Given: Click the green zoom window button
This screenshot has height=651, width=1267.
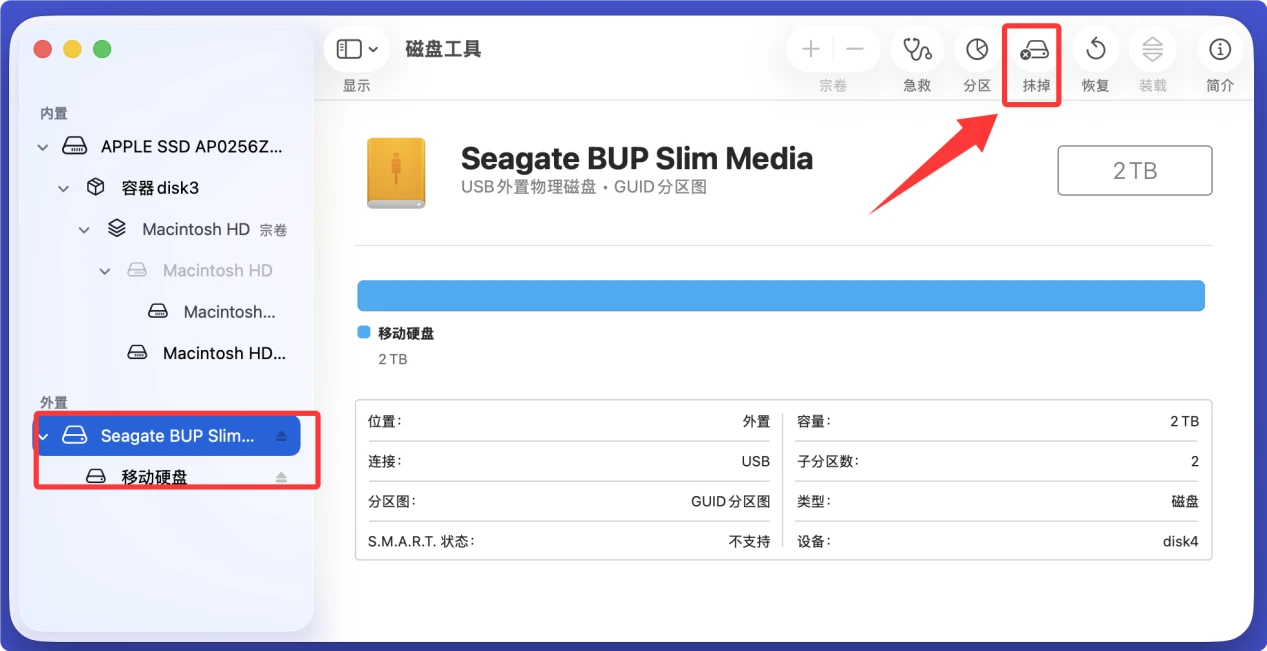Looking at the screenshot, I should [x=102, y=49].
